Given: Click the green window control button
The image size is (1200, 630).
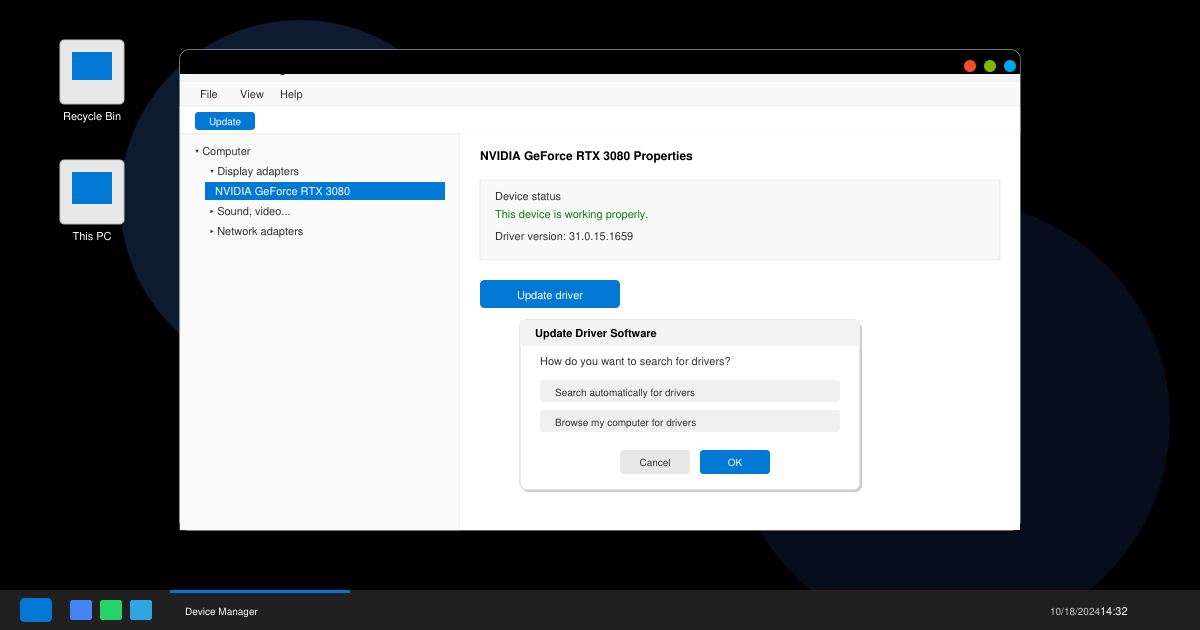Looking at the screenshot, I should point(990,66).
